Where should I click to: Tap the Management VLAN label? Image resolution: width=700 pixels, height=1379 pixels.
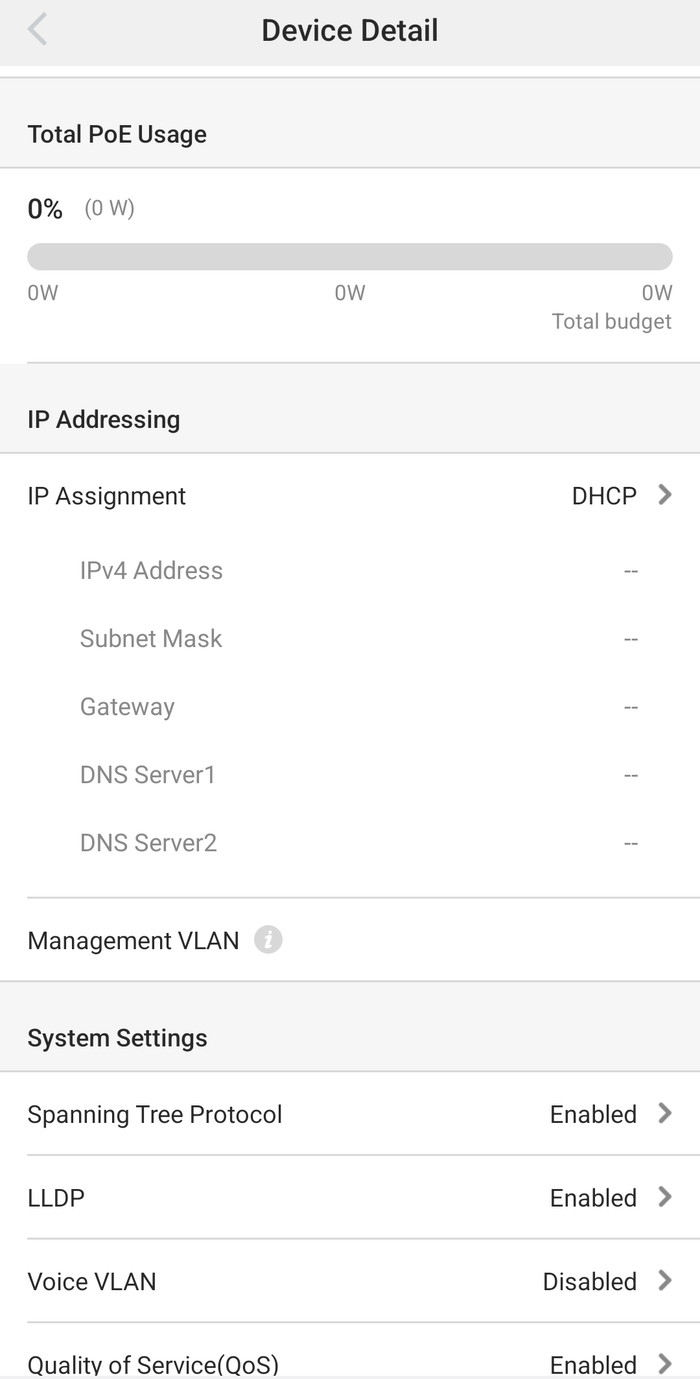pos(133,940)
